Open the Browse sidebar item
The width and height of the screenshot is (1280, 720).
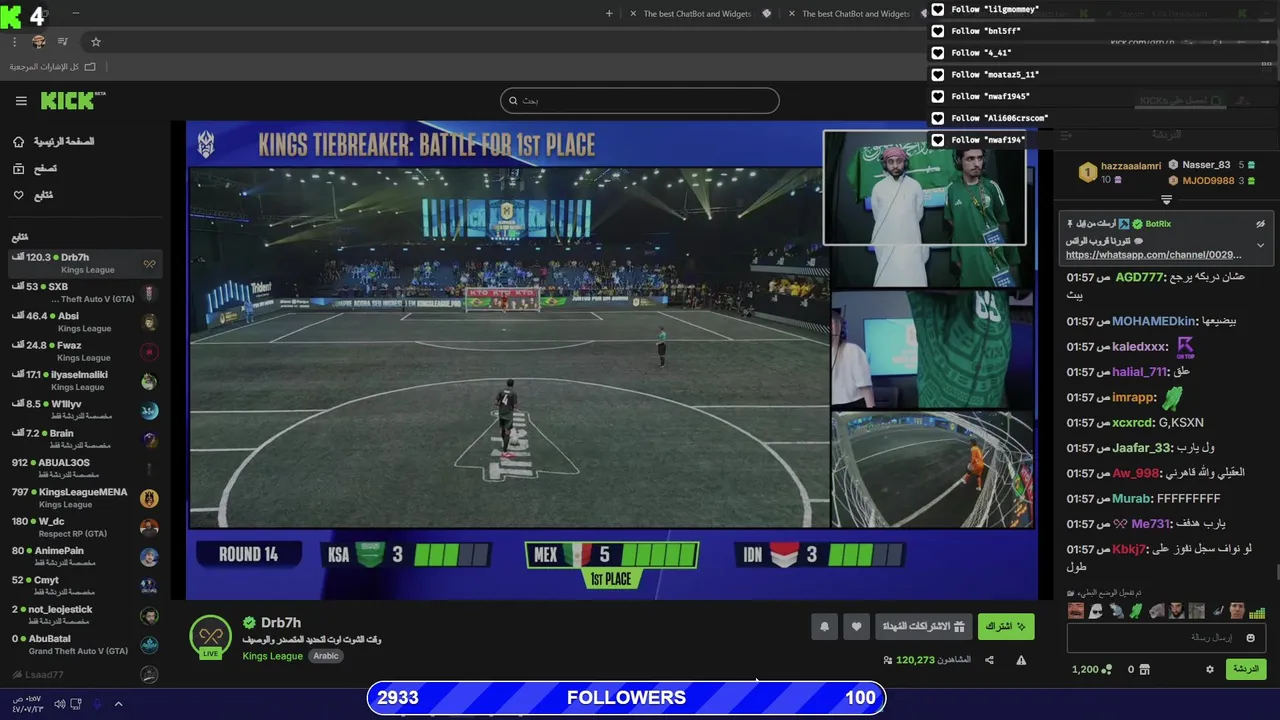tap(35, 169)
